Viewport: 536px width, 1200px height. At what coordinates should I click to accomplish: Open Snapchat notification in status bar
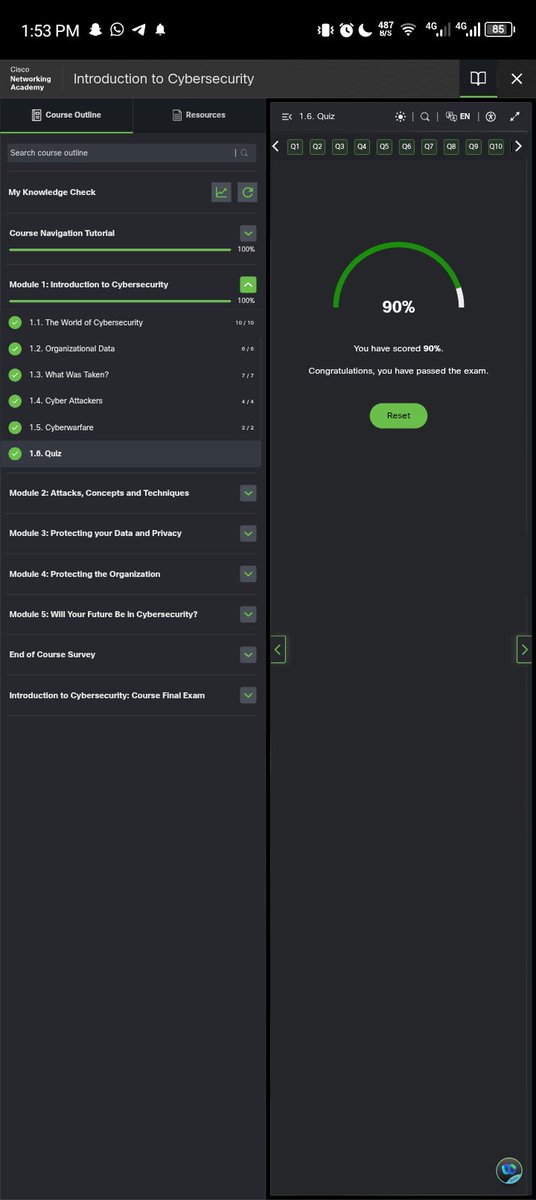coord(96,30)
